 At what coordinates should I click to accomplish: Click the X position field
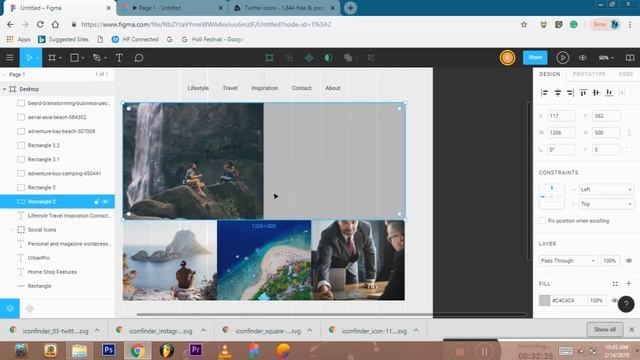tap(561, 116)
